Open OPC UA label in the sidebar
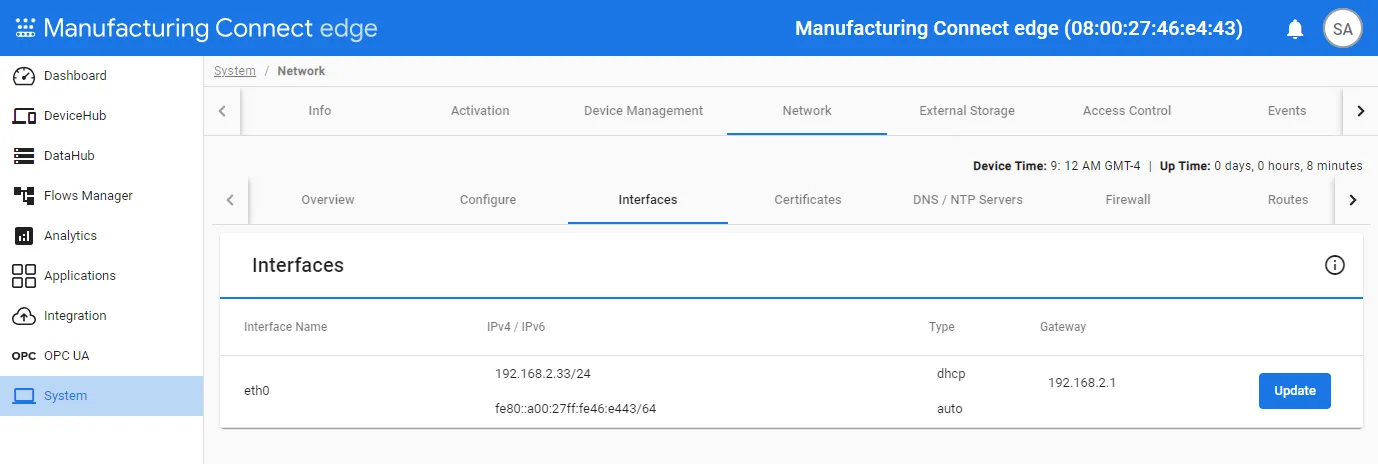Image resolution: width=1378 pixels, height=464 pixels. pyautogui.click(x=67, y=356)
